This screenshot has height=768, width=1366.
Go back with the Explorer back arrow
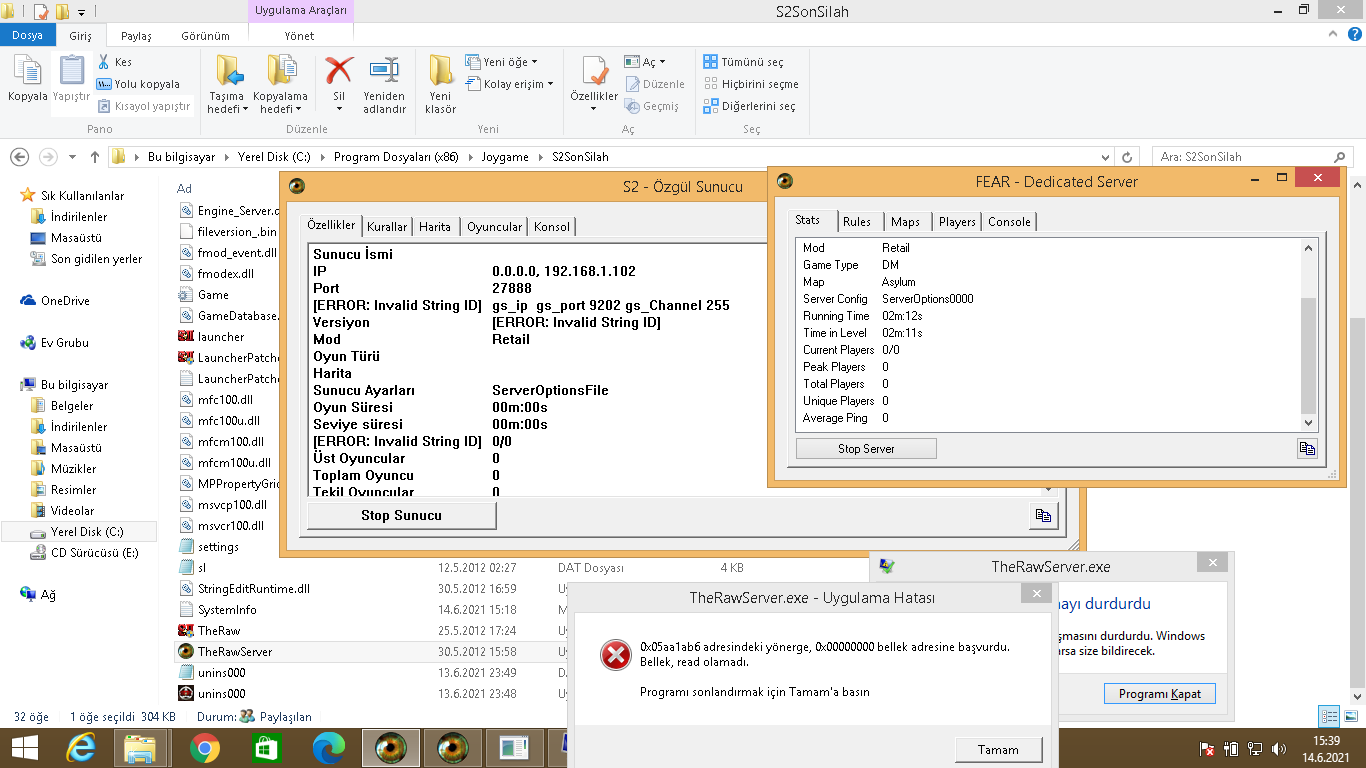[19, 157]
